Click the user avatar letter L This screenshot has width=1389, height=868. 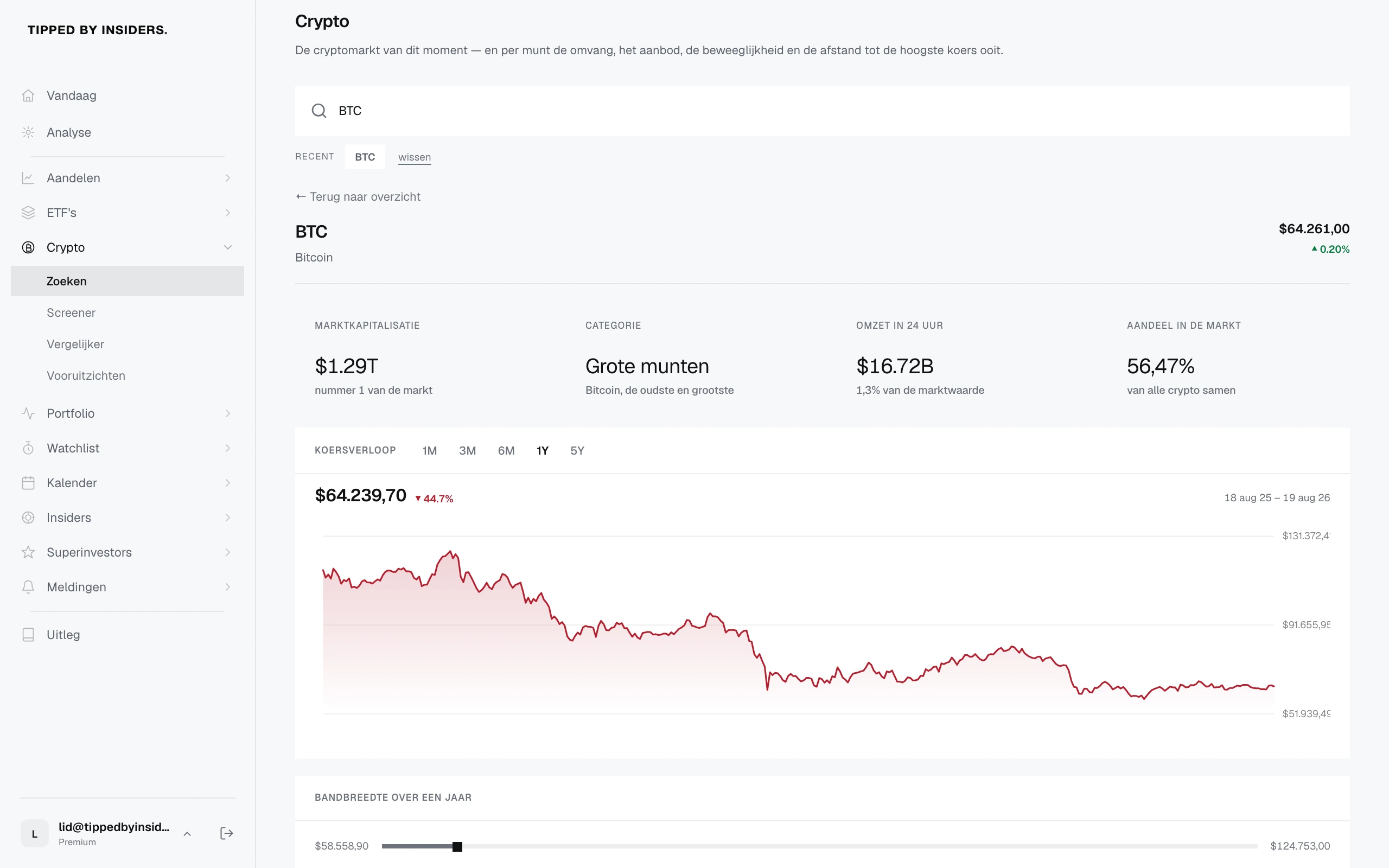click(x=34, y=834)
